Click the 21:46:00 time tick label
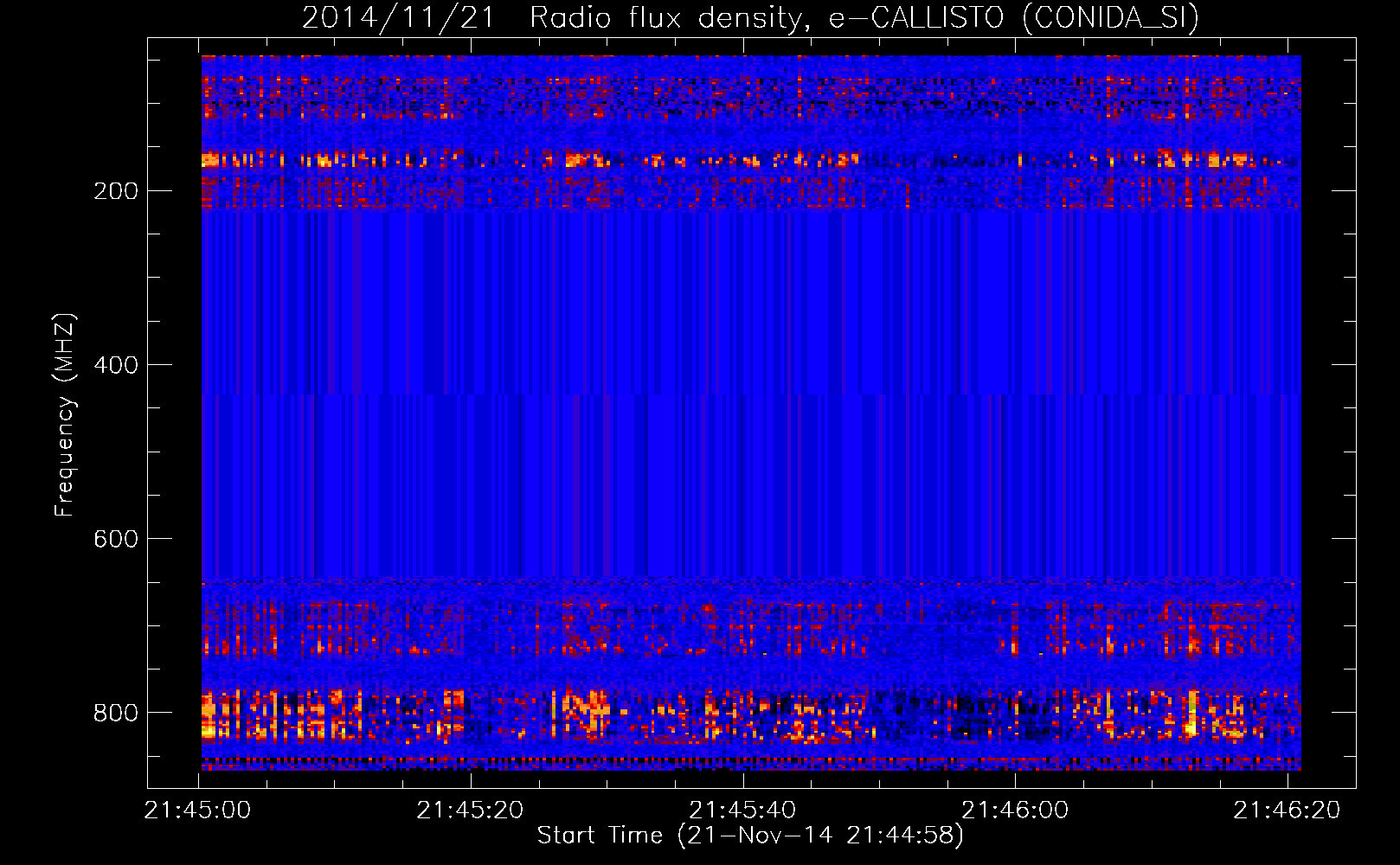This screenshot has height=865, width=1400. point(1015,811)
